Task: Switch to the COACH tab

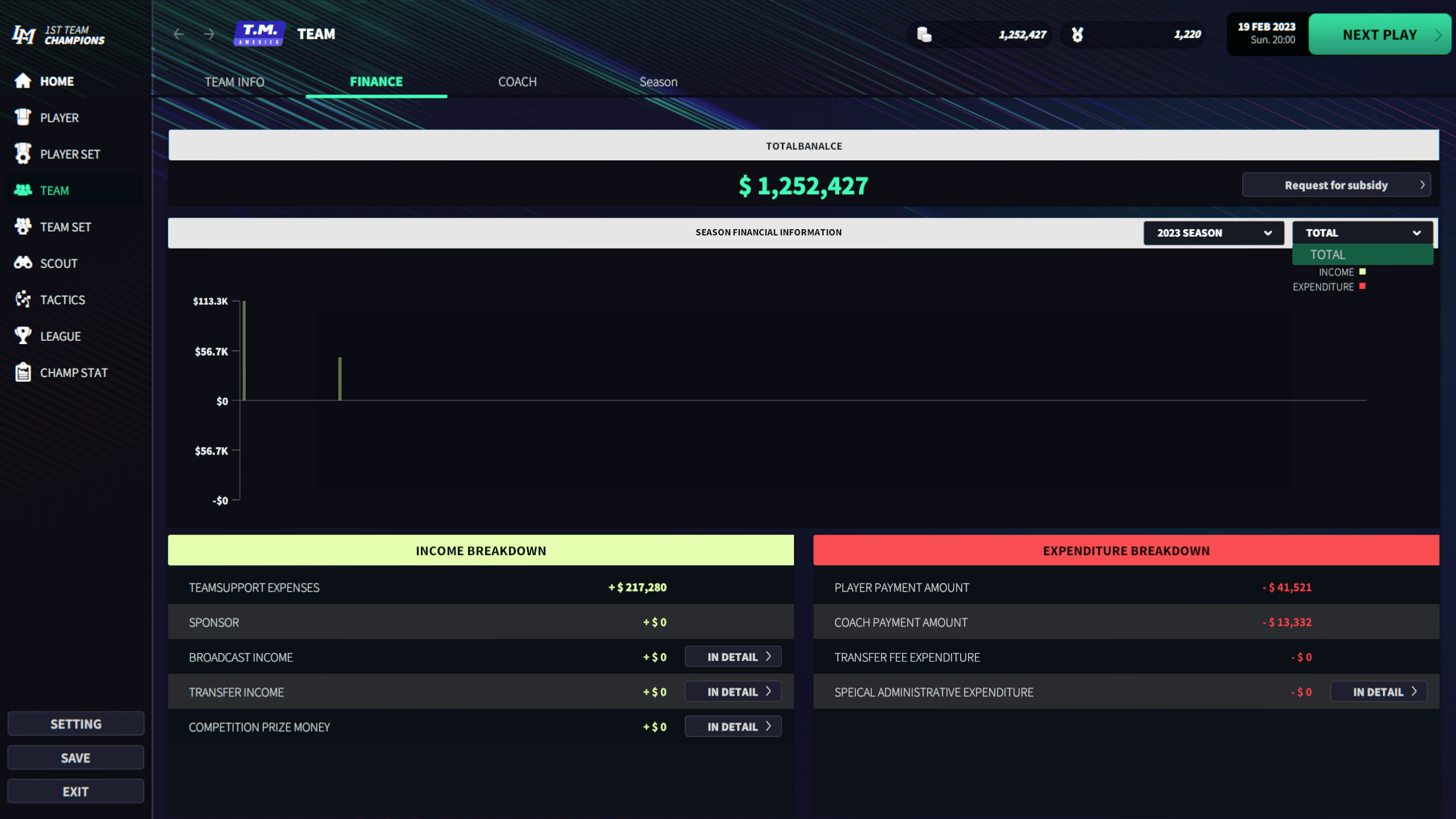Action: pyautogui.click(x=517, y=81)
